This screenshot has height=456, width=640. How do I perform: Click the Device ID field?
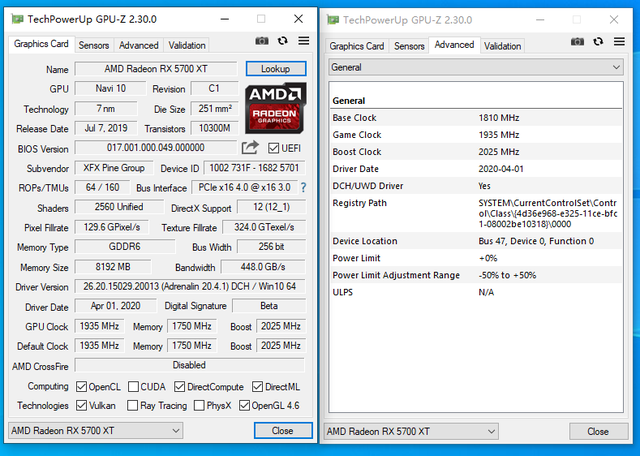click(254, 168)
